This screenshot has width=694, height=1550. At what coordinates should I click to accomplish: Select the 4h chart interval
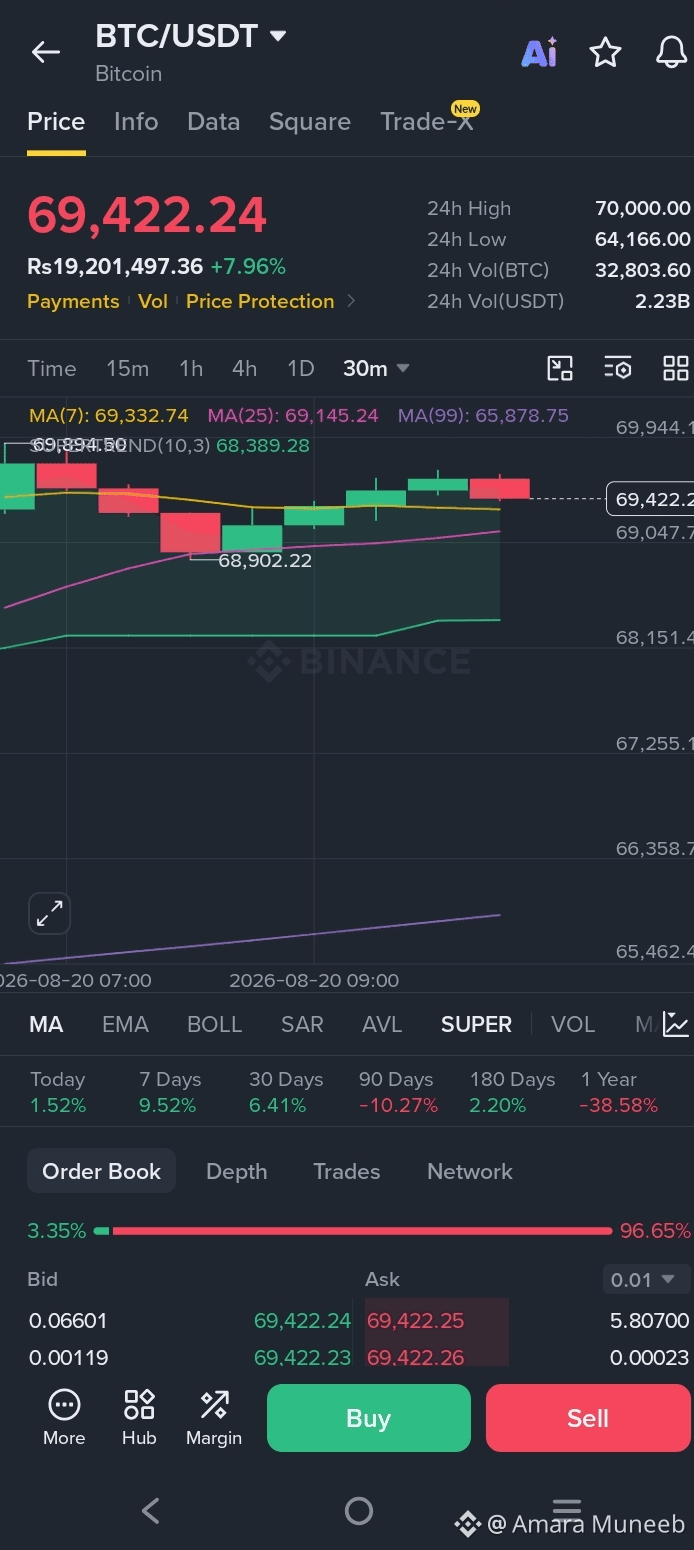click(x=245, y=368)
